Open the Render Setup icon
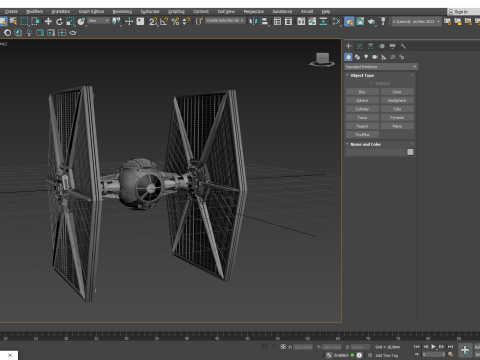 coord(349,22)
